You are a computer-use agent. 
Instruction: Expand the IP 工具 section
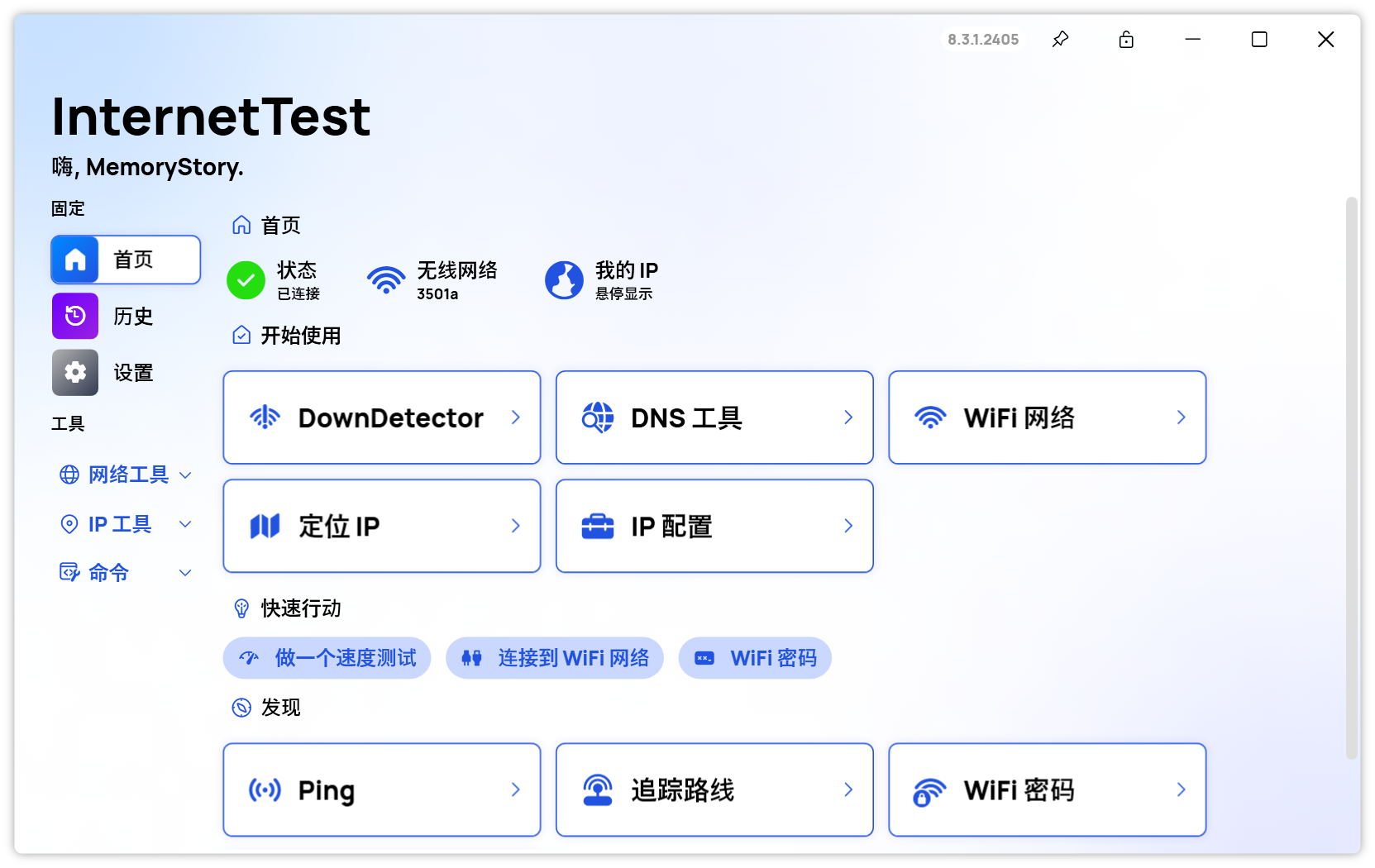(126, 524)
